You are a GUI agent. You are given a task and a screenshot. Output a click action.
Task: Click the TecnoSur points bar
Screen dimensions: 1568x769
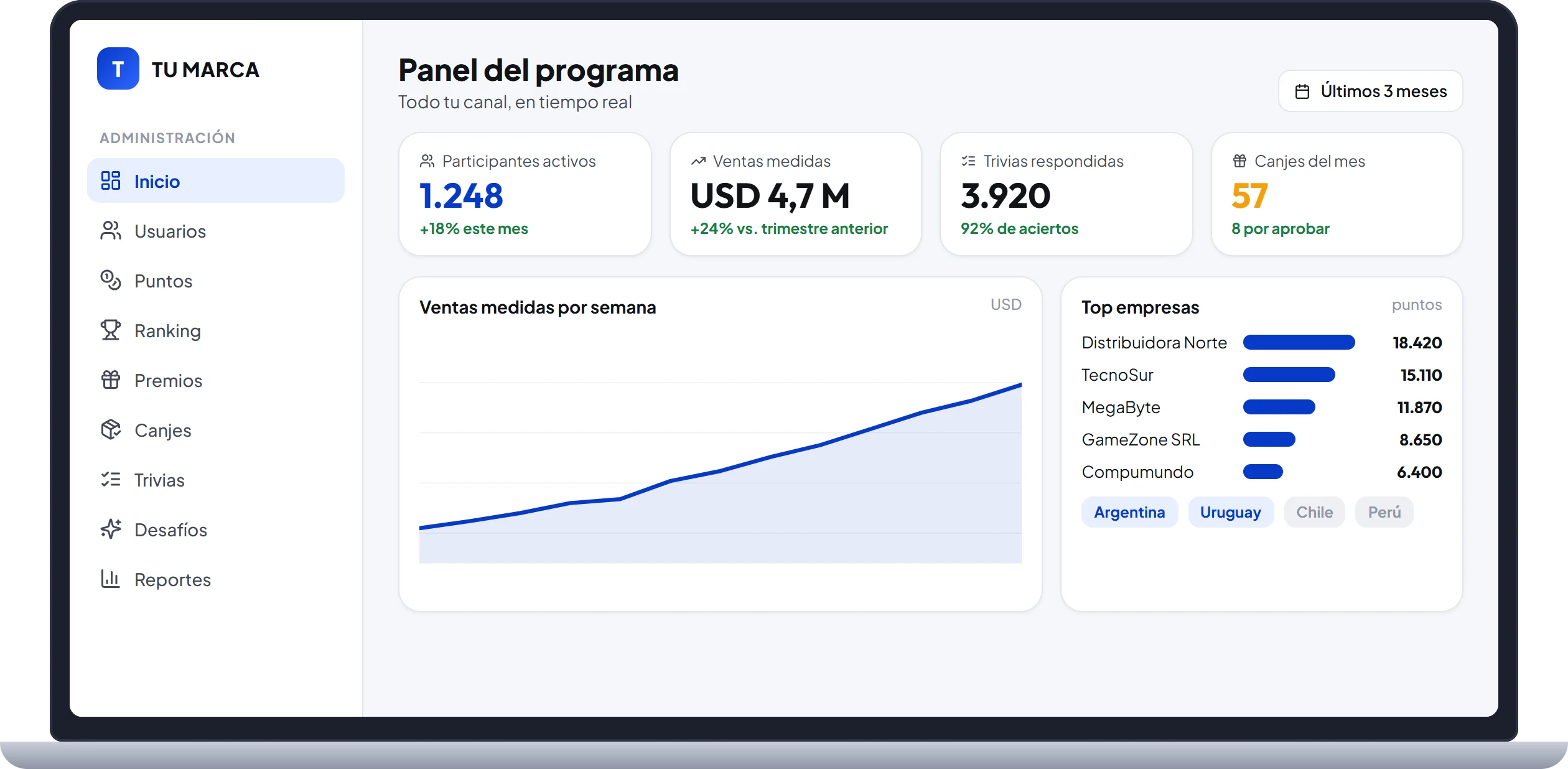pyautogui.click(x=1289, y=375)
